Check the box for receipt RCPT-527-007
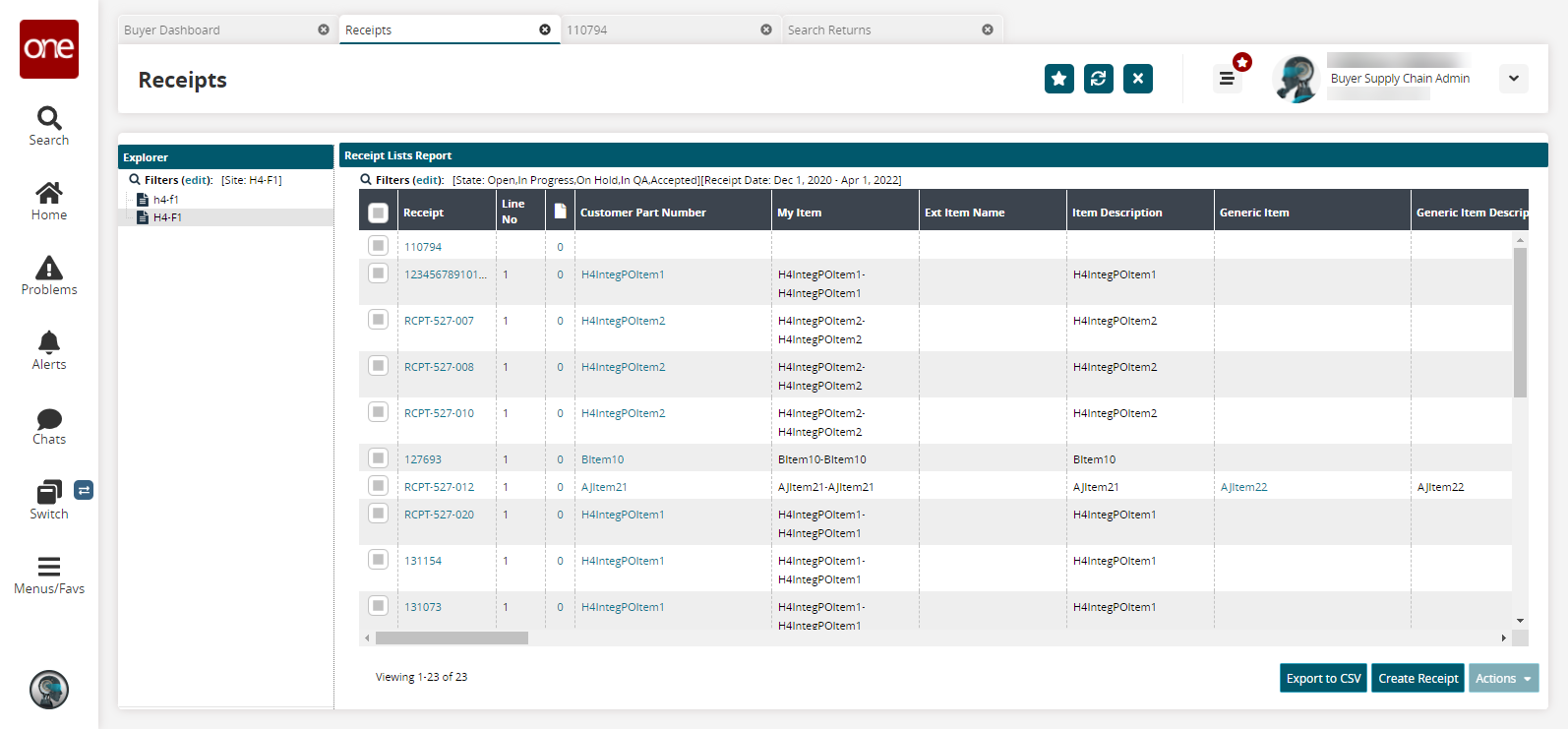 (378, 320)
